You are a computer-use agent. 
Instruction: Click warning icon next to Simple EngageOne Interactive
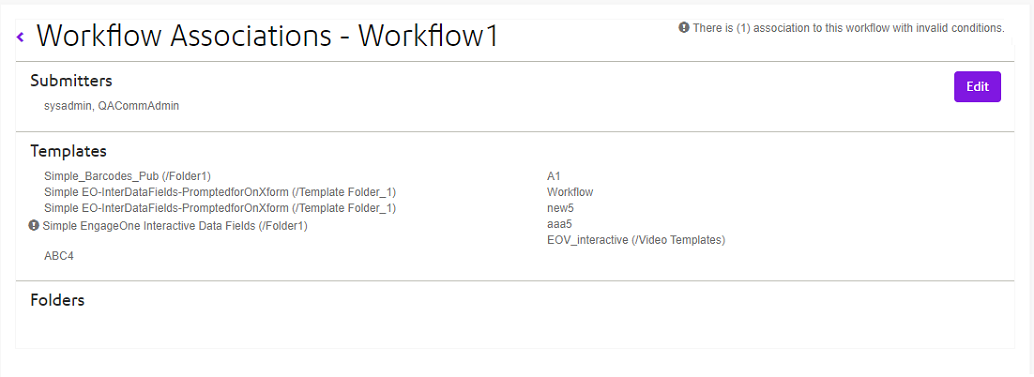[x=34, y=225]
